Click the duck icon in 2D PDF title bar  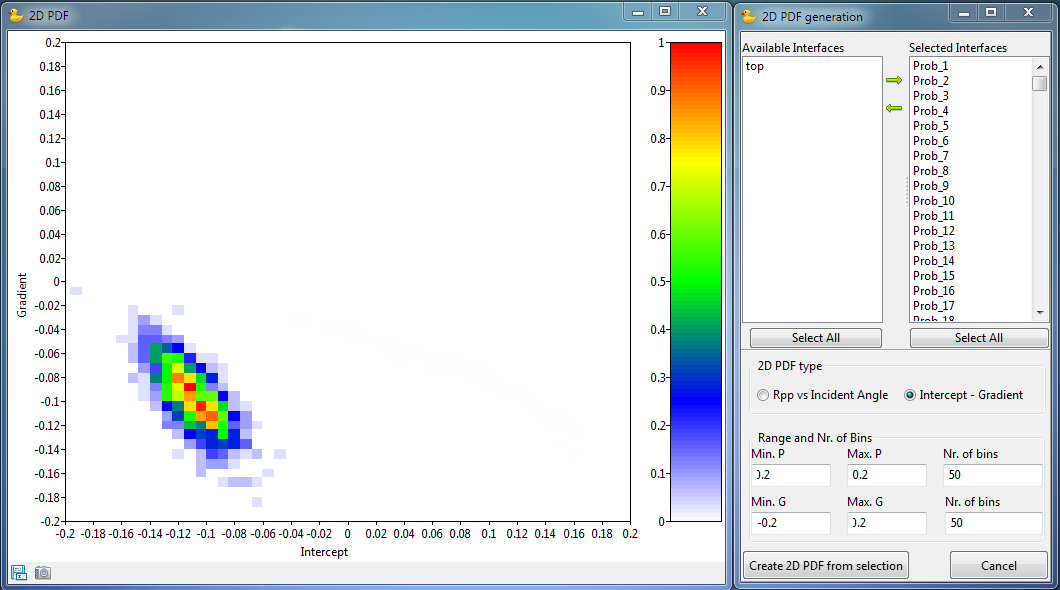click(x=16, y=15)
